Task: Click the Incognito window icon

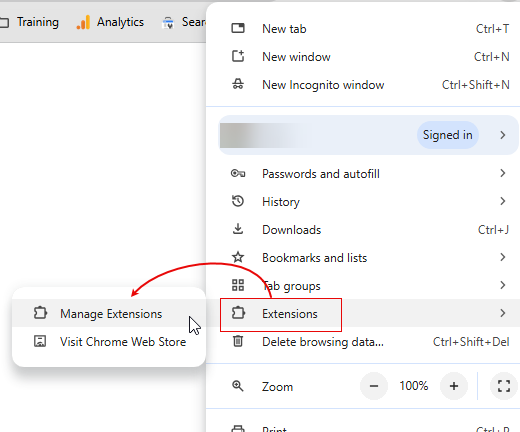Action: (238, 84)
